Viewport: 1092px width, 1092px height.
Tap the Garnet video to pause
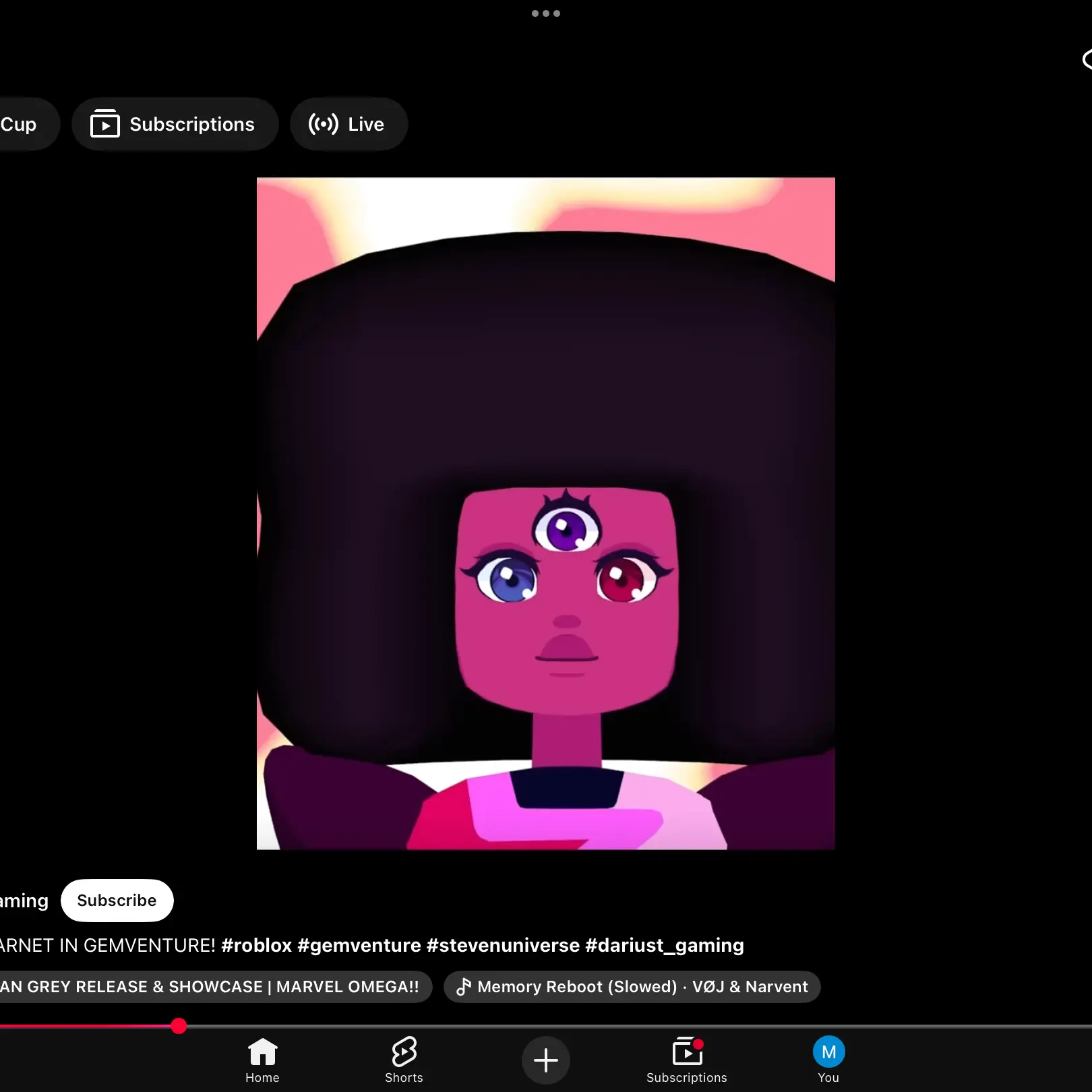point(546,514)
